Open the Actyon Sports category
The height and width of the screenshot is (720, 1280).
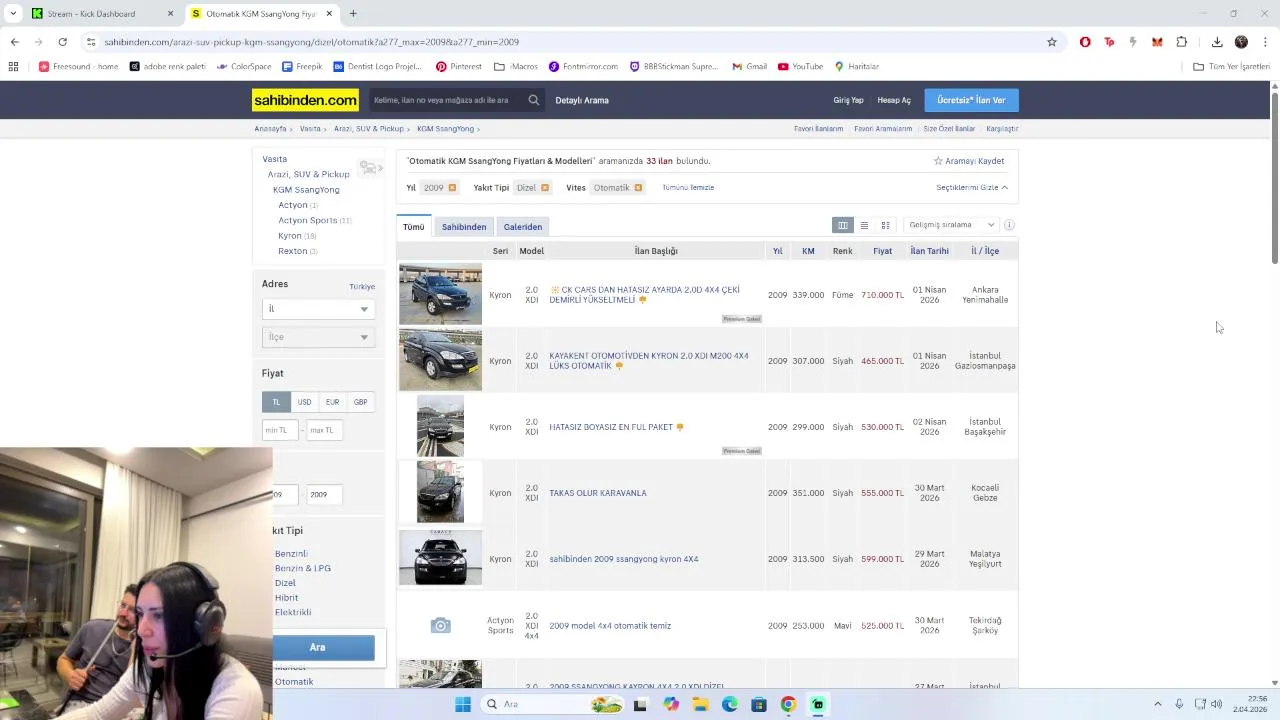tap(307, 221)
